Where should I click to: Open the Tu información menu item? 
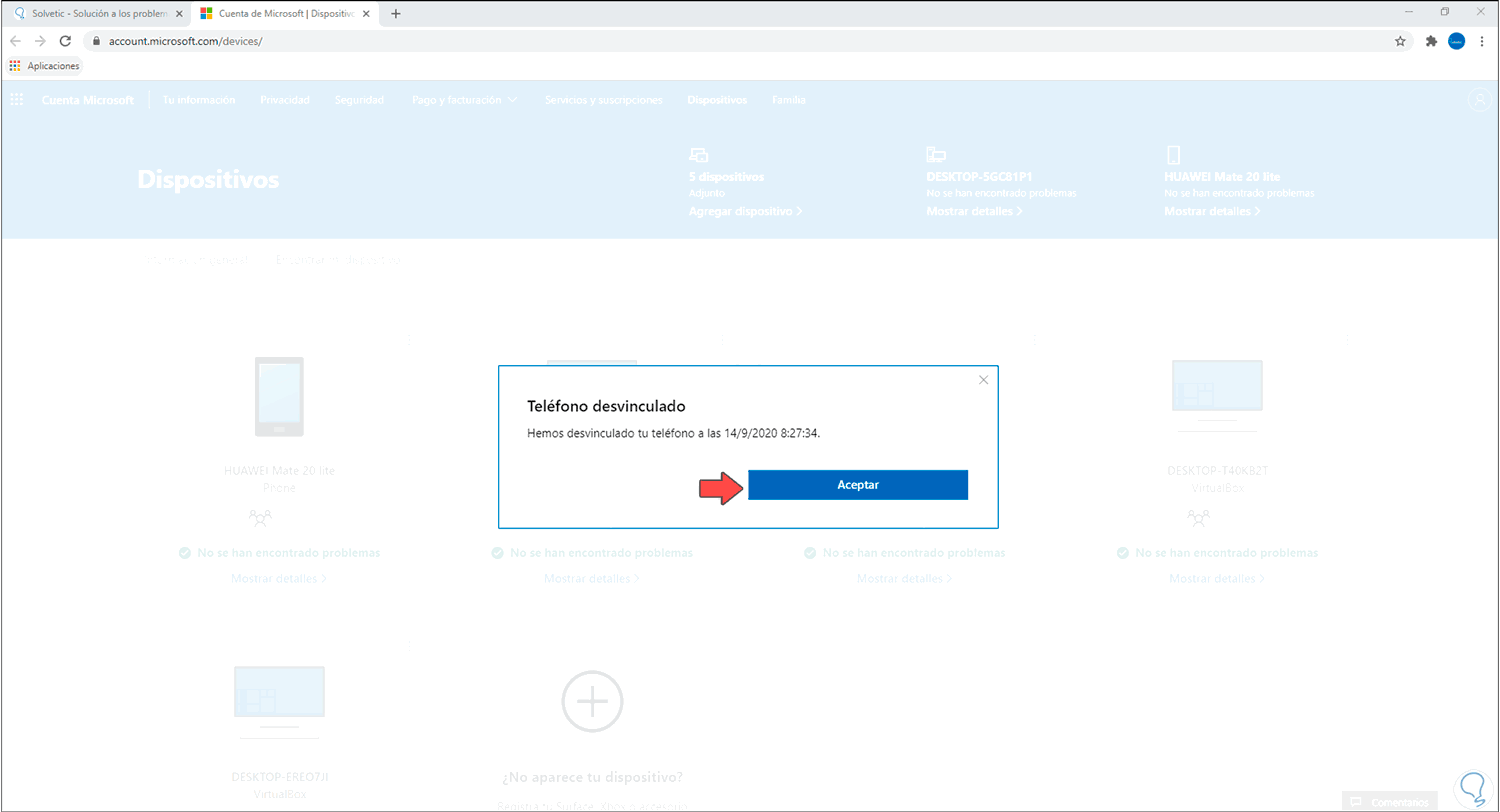coord(199,100)
